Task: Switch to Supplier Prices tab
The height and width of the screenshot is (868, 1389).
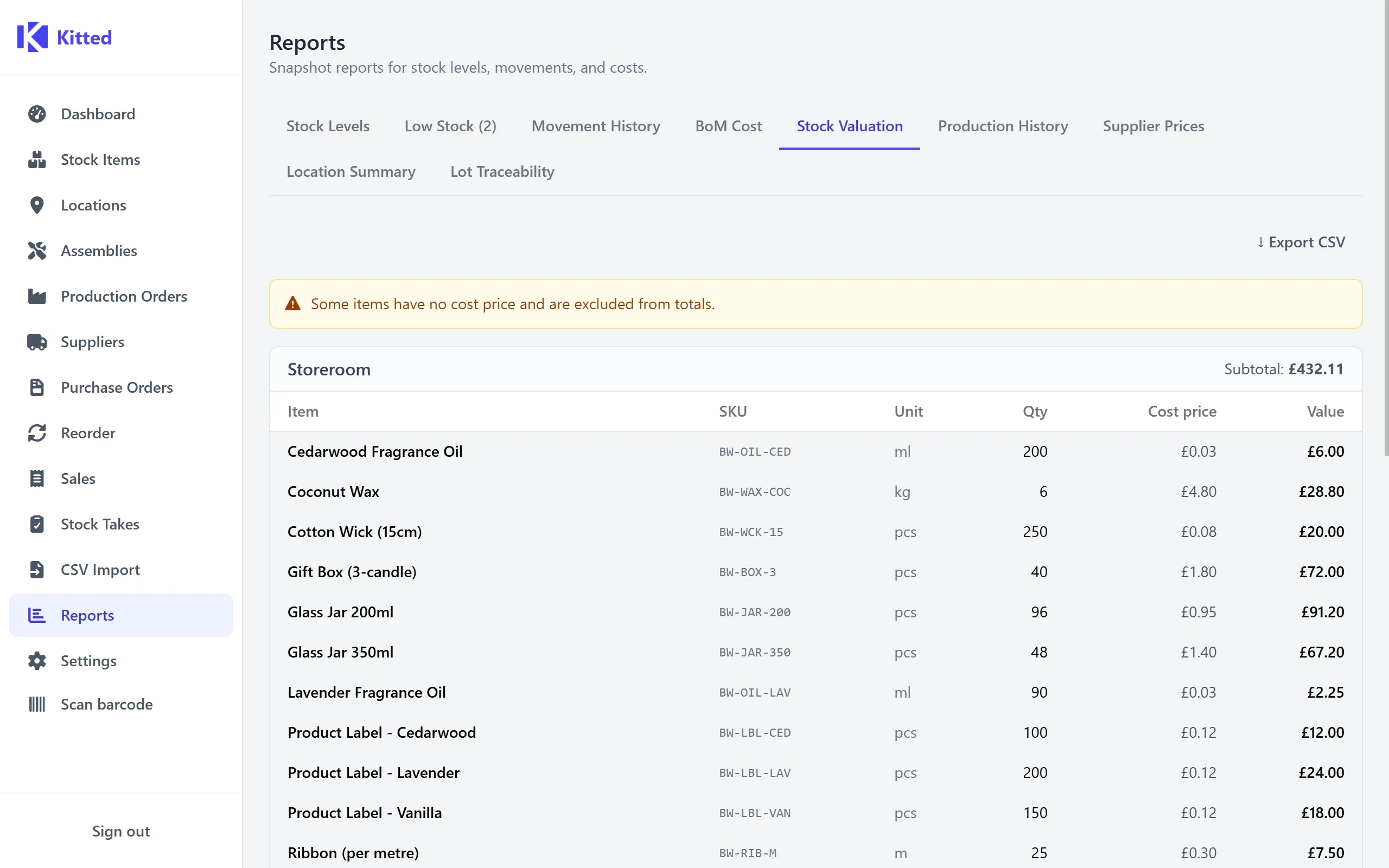Action: pyautogui.click(x=1153, y=126)
